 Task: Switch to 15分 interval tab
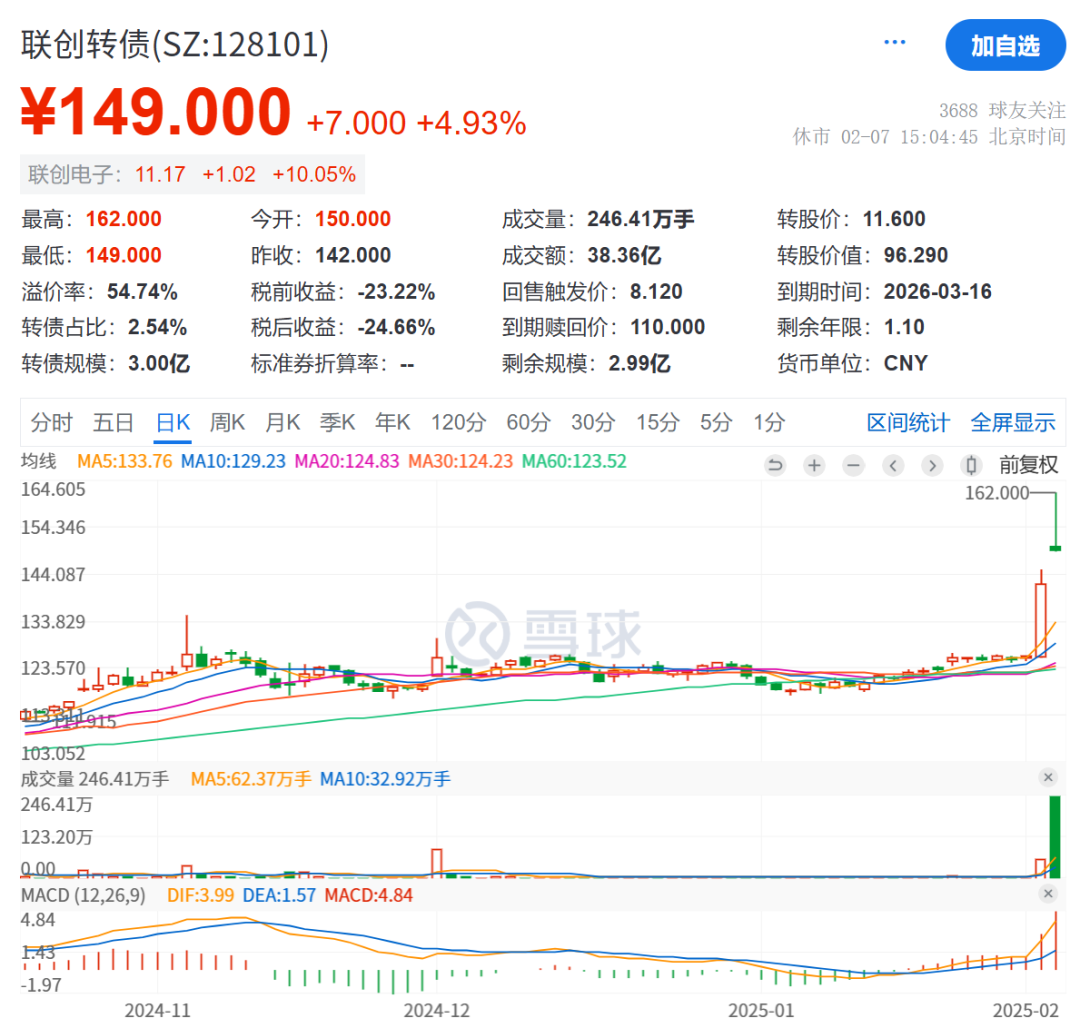click(x=658, y=422)
